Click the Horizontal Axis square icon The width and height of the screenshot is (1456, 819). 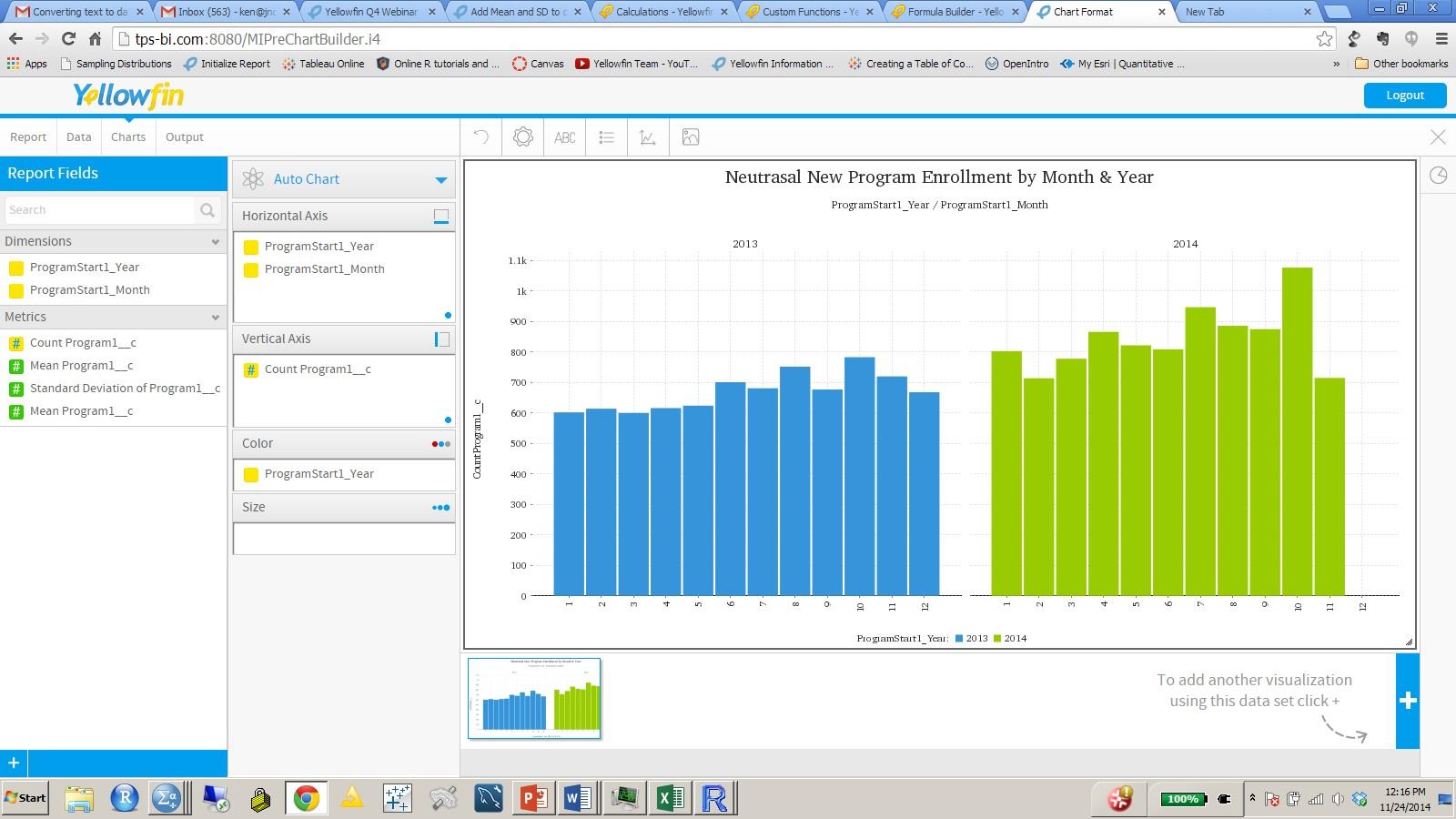point(441,217)
